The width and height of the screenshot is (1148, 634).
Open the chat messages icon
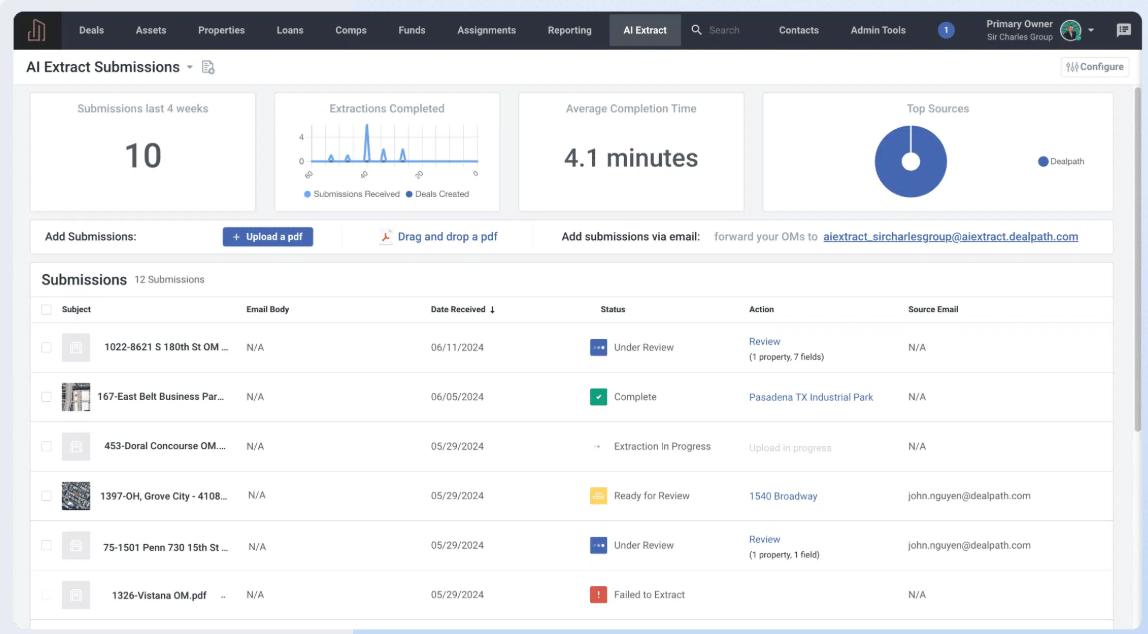(x=1123, y=30)
